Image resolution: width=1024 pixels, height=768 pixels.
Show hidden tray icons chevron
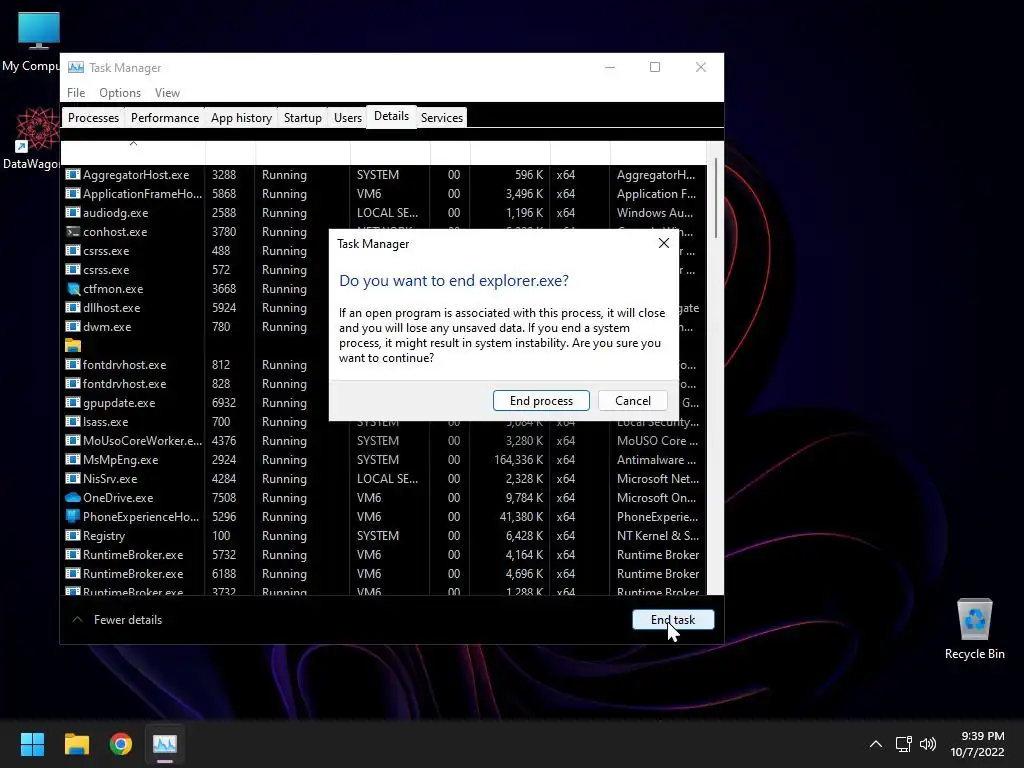click(x=876, y=744)
